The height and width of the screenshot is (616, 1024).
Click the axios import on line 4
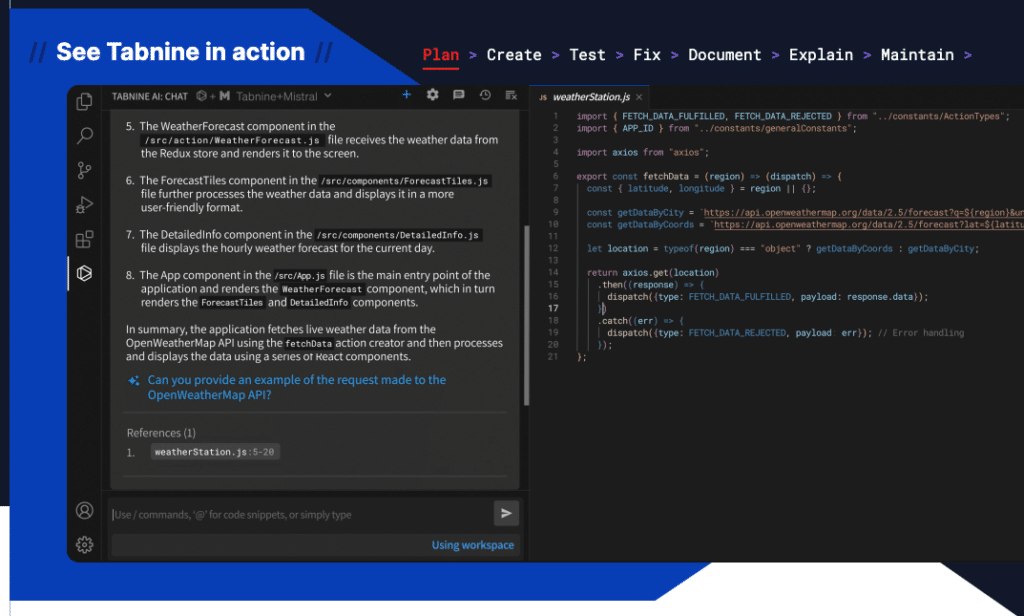[x=642, y=152]
